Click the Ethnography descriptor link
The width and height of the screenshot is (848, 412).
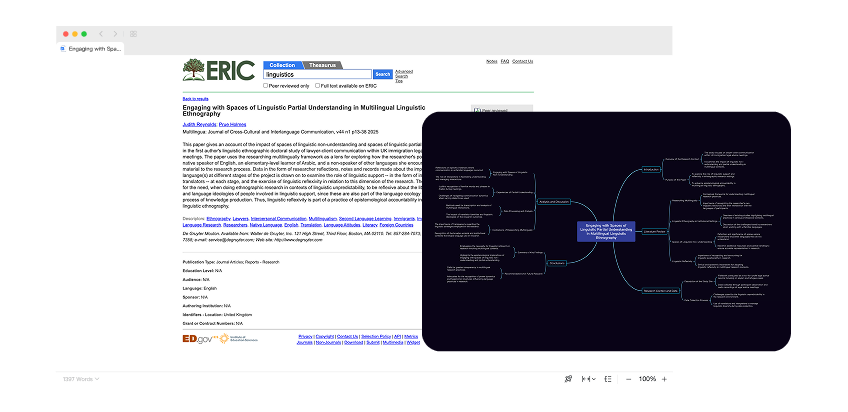coord(218,218)
